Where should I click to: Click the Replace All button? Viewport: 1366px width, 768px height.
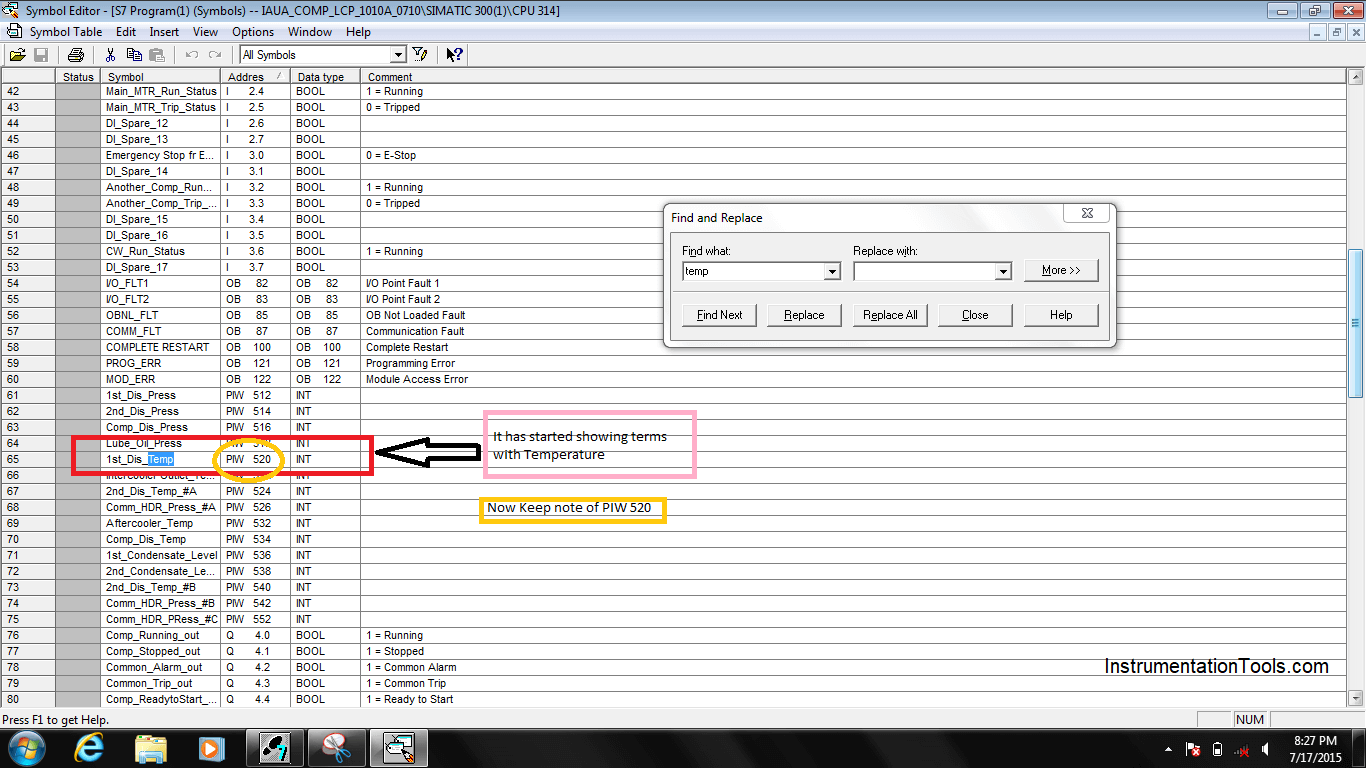(890, 315)
